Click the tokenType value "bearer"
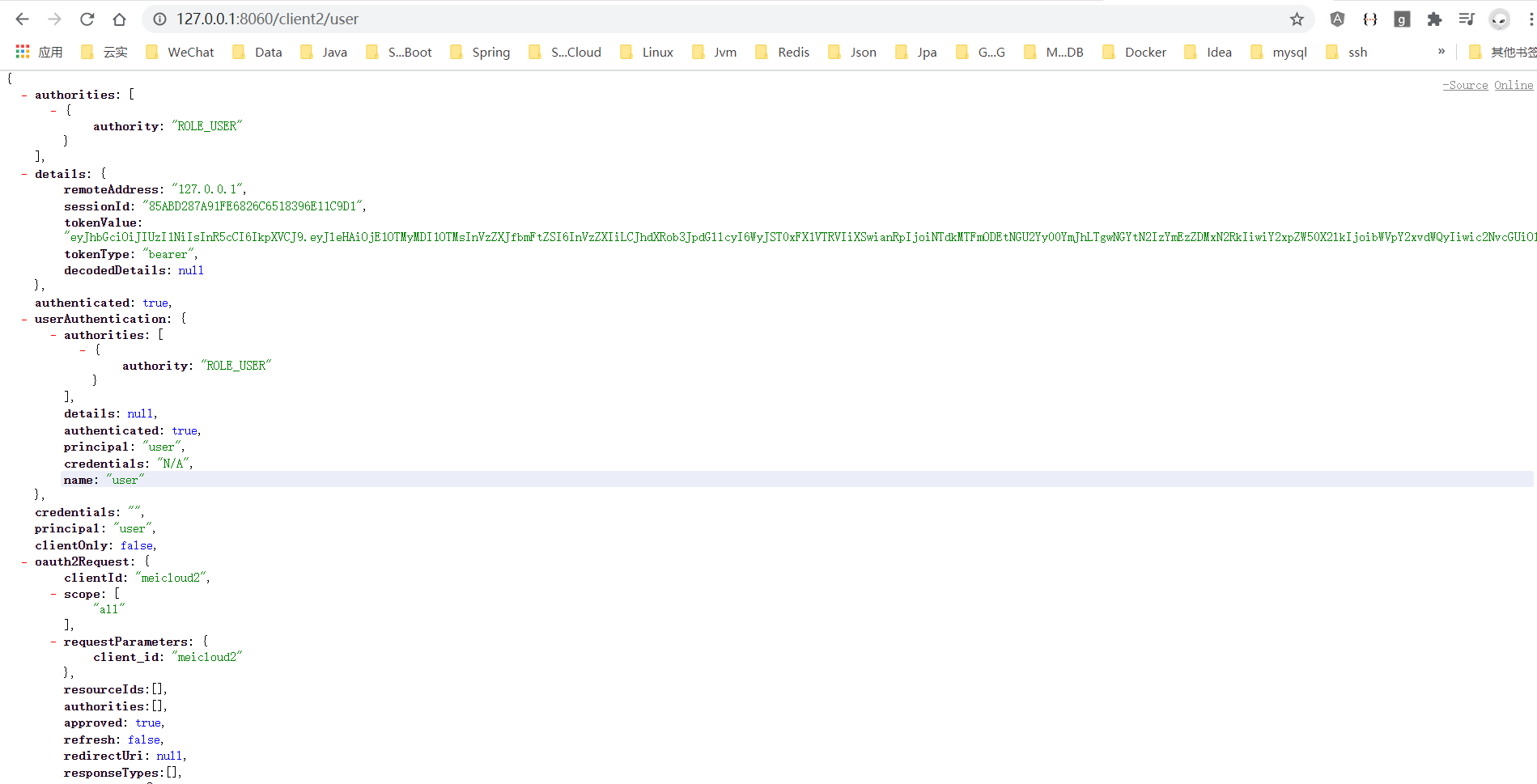The image size is (1537, 784). (168, 254)
